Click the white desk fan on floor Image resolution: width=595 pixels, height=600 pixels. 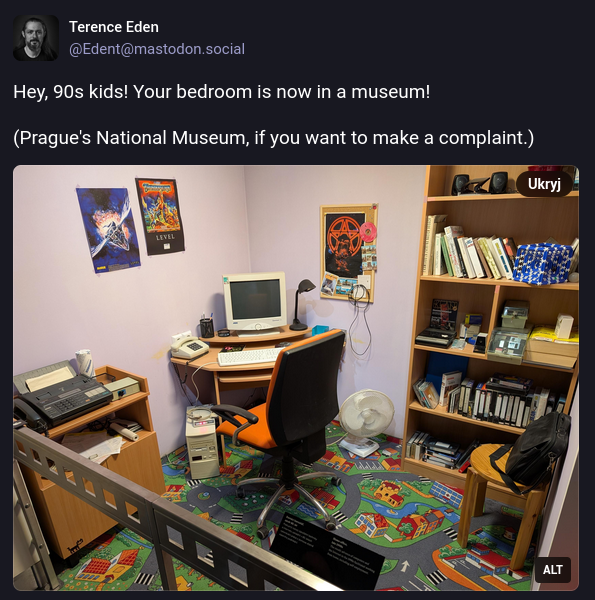pyautogui.click(x=366, y=422)
